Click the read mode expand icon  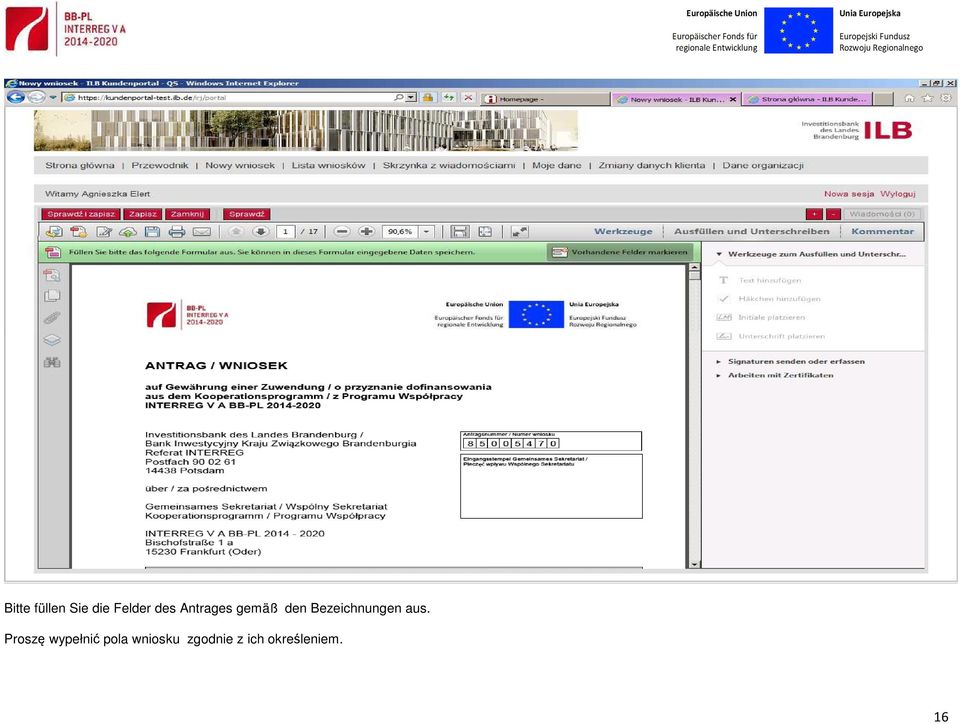point(519,231)
